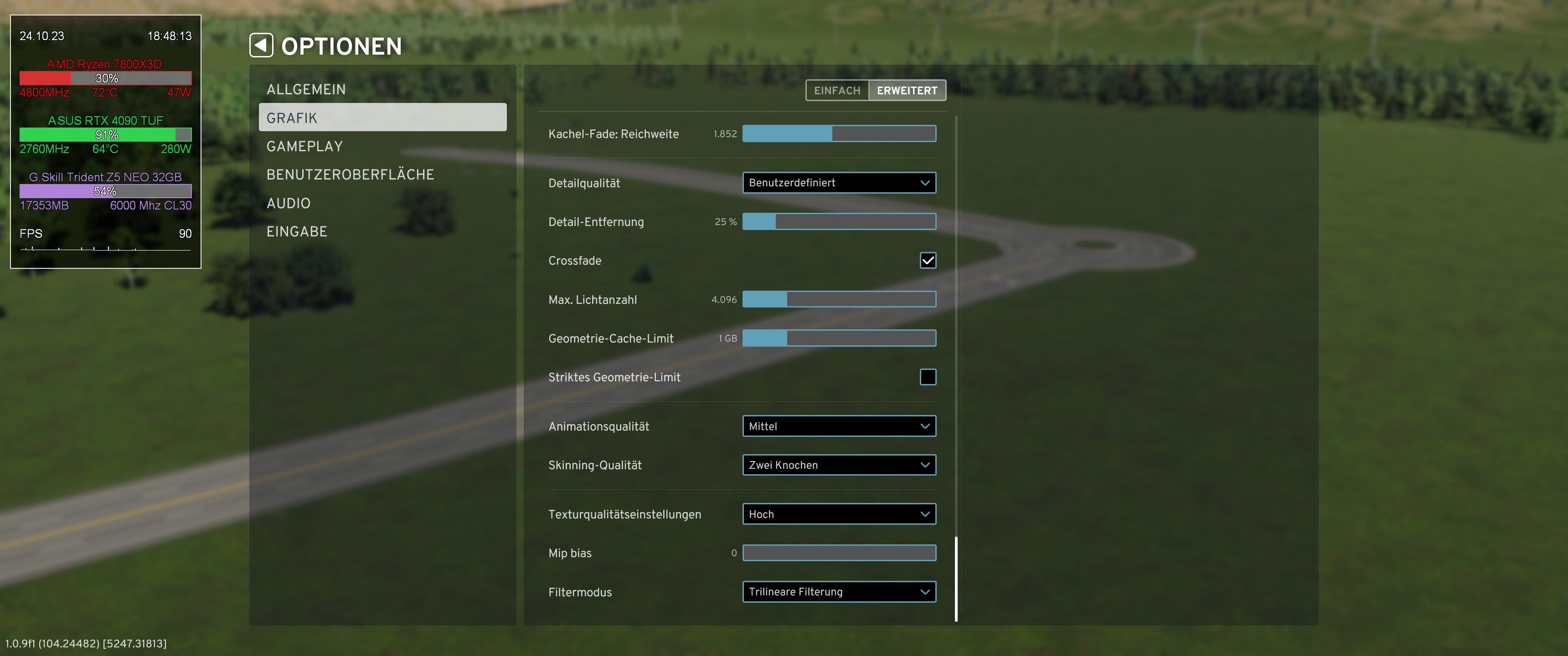This screenshot has height=656, width=1568.
Task: Open the EINGABE settings category
Action: click(x=382, y=231)
